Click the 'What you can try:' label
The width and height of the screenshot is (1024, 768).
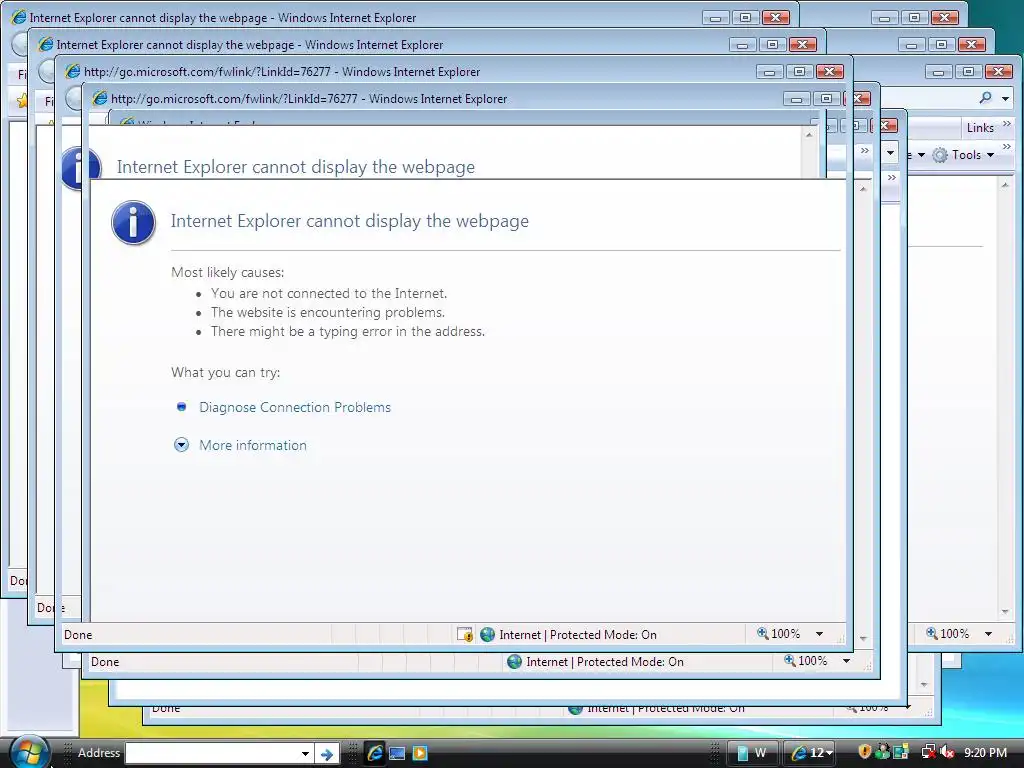[x=225, y=373]
